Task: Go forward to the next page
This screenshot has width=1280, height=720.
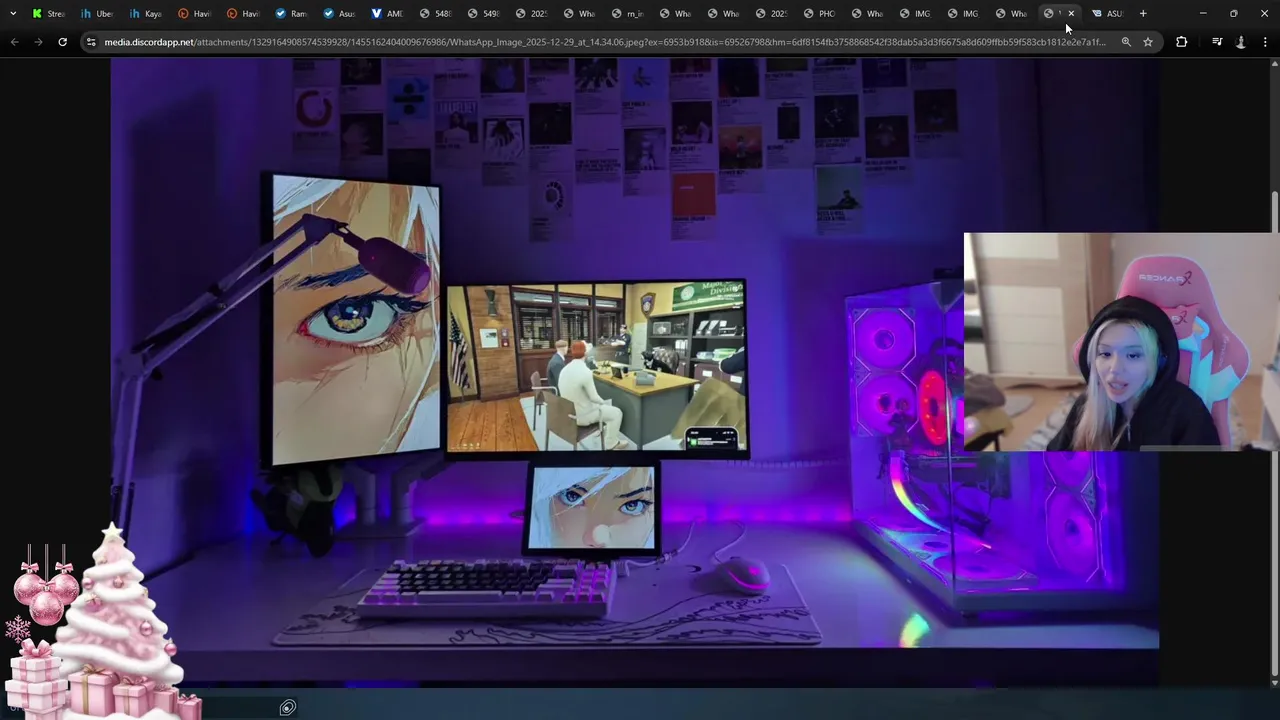Action: [38, 42]
